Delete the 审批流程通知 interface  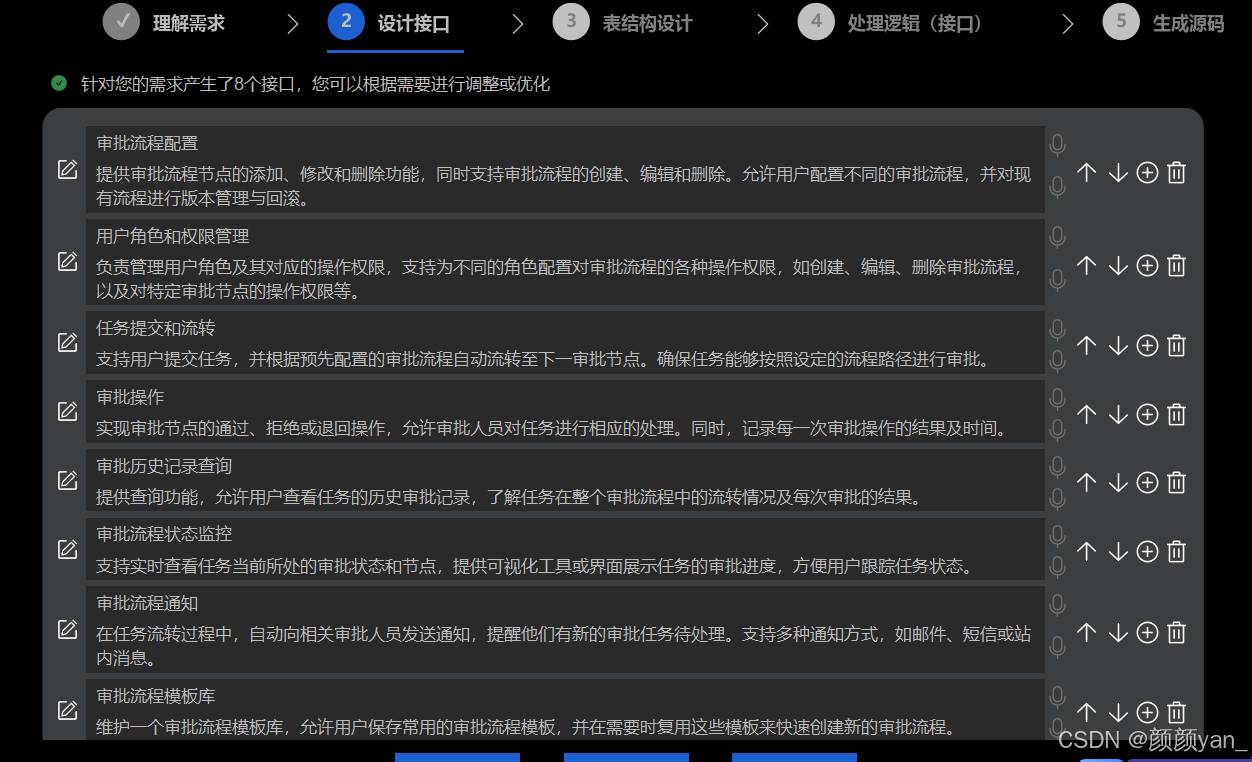click(x=1177, y=632)
